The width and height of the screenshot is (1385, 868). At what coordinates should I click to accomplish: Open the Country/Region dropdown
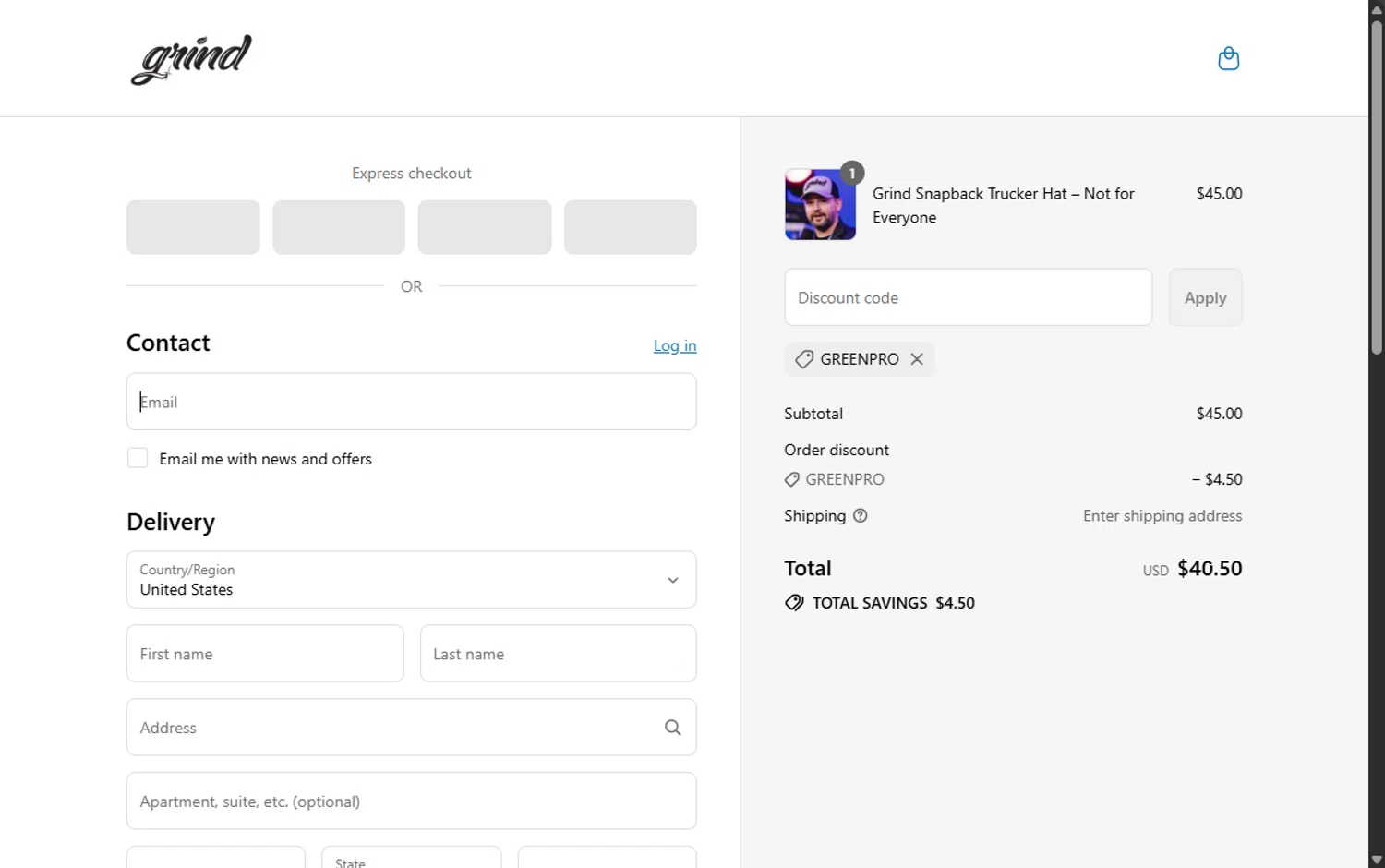tap(412, 580)
